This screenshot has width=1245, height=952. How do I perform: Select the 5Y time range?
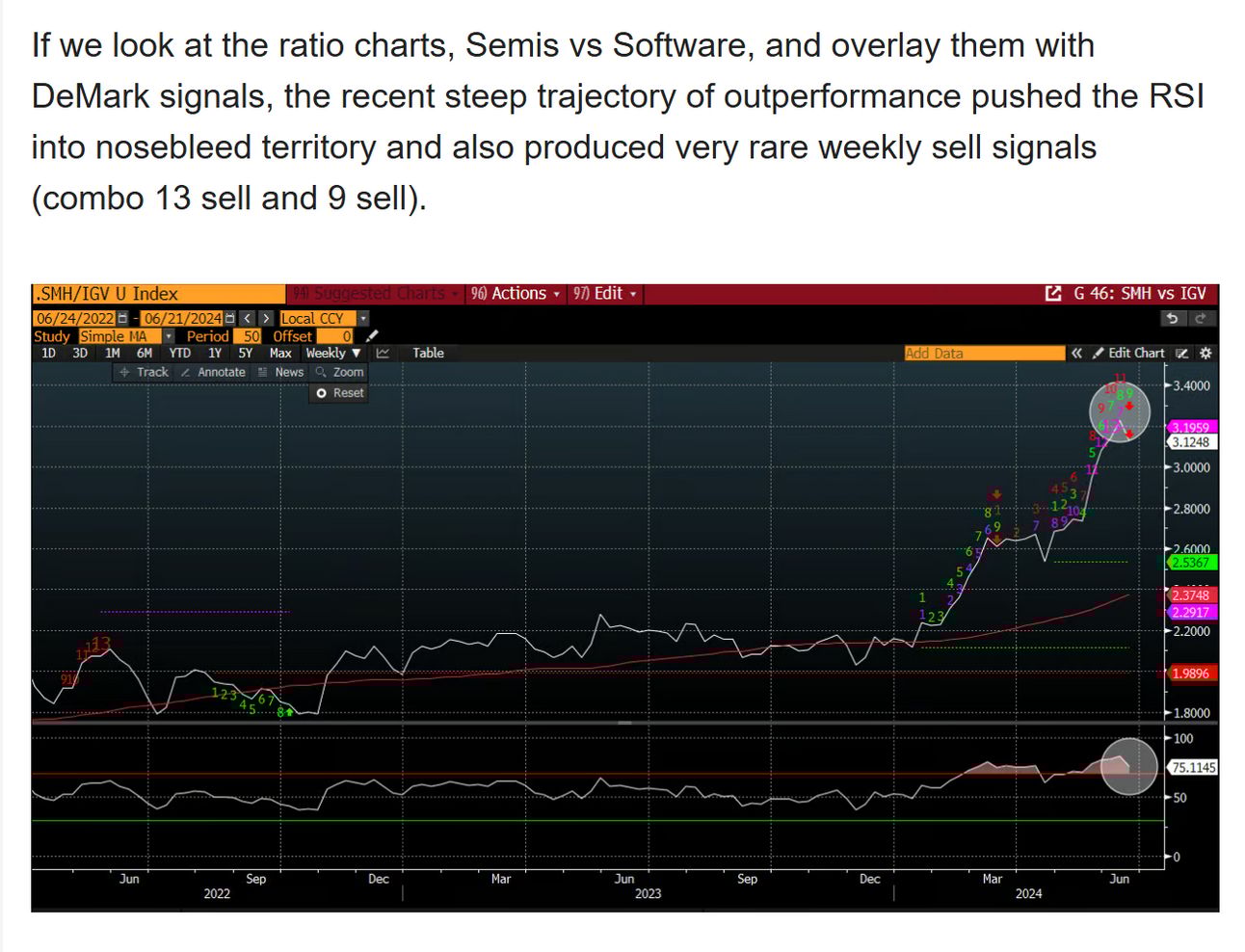[246, 354]
